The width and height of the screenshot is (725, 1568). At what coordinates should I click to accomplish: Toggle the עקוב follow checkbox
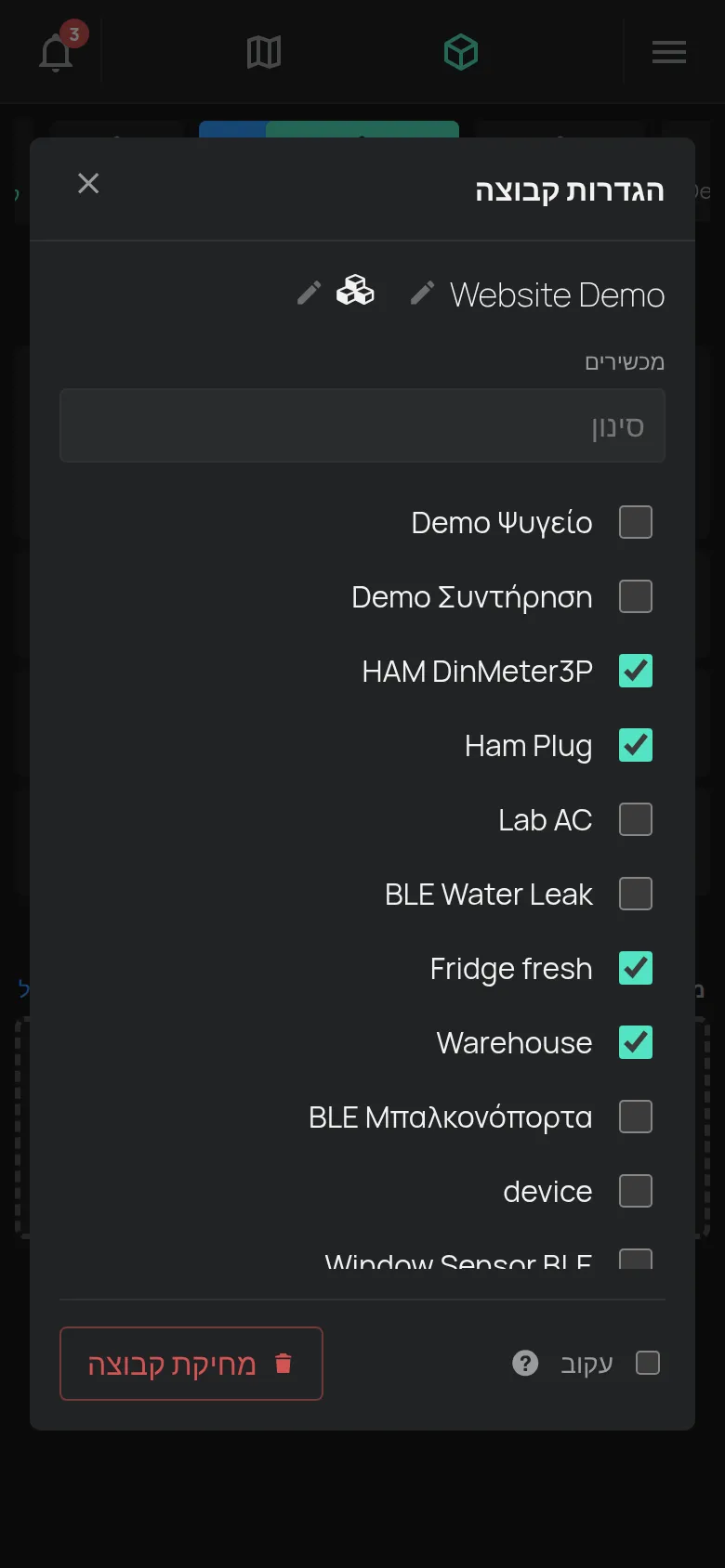648,1363
